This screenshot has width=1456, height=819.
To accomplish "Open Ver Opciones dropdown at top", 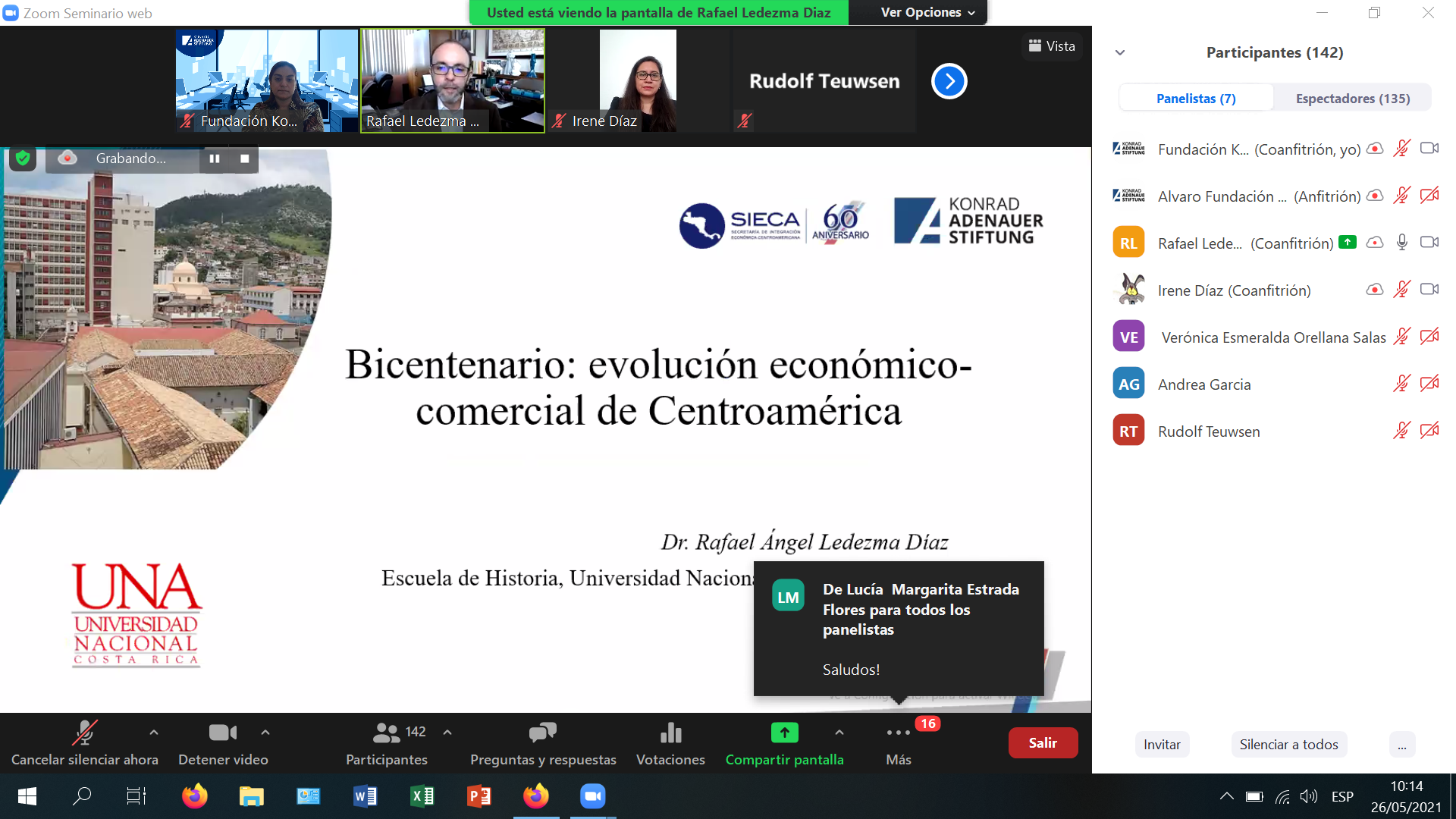I will [927, 12].
